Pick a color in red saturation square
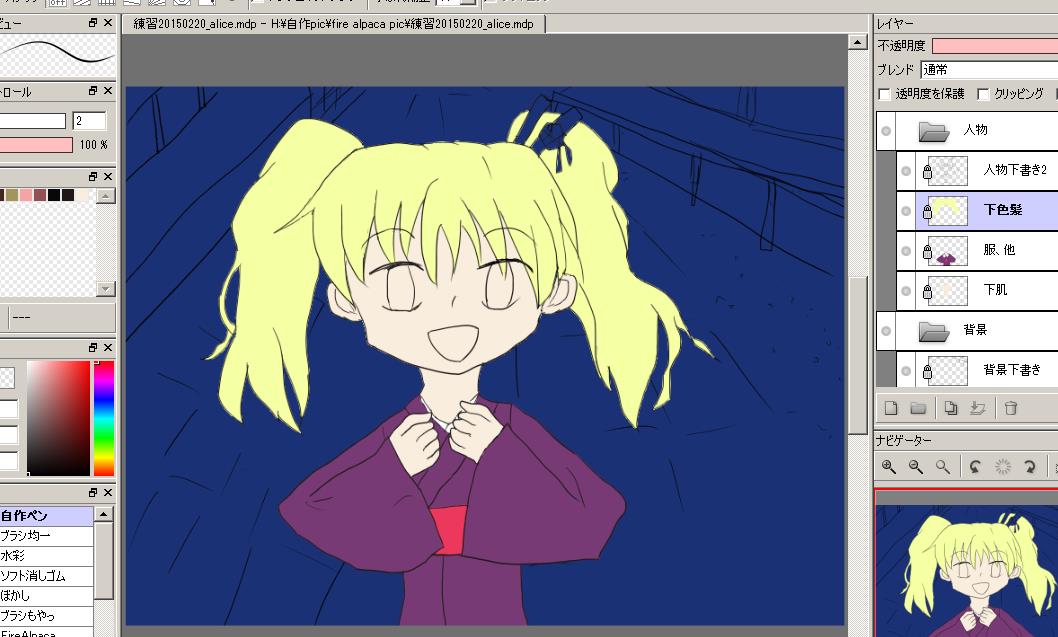1058x637 pixels. pos(58,418)
